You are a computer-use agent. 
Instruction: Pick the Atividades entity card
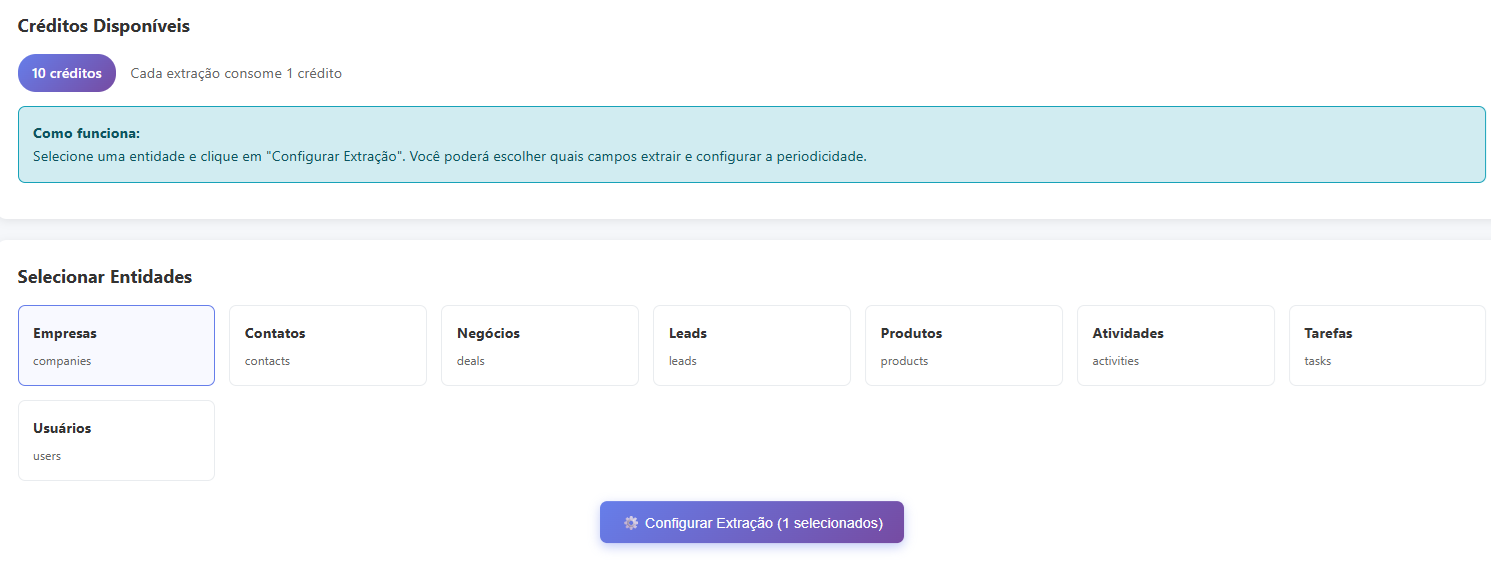point(1176,345)
